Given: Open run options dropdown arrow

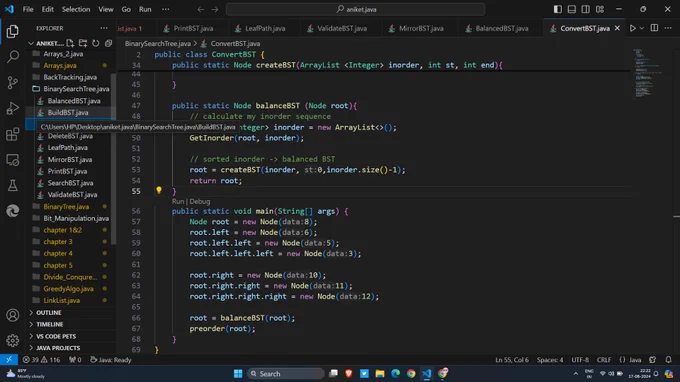Looking at the screenshot, I should click(x=642, y=28).
